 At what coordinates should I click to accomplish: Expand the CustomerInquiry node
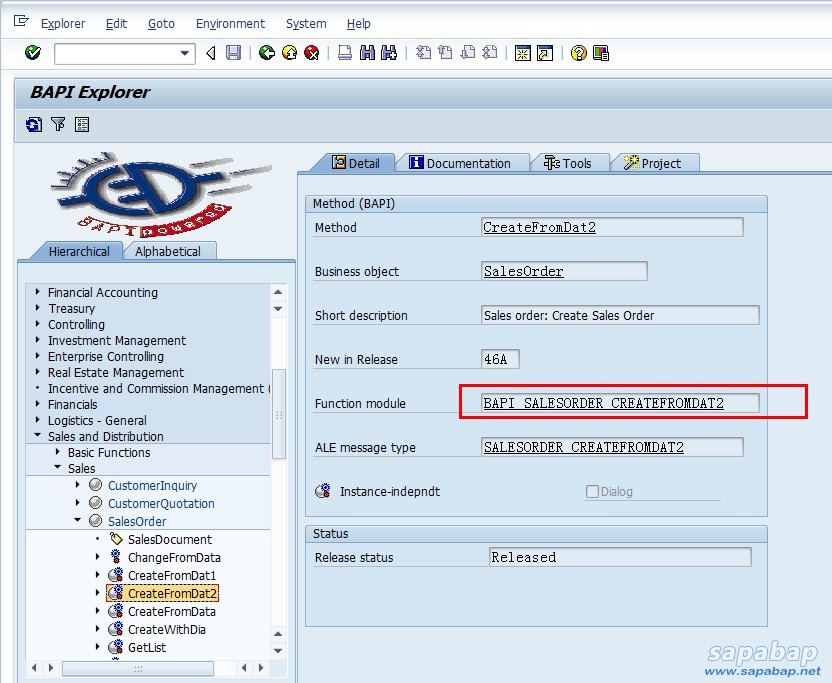[77, 485]
